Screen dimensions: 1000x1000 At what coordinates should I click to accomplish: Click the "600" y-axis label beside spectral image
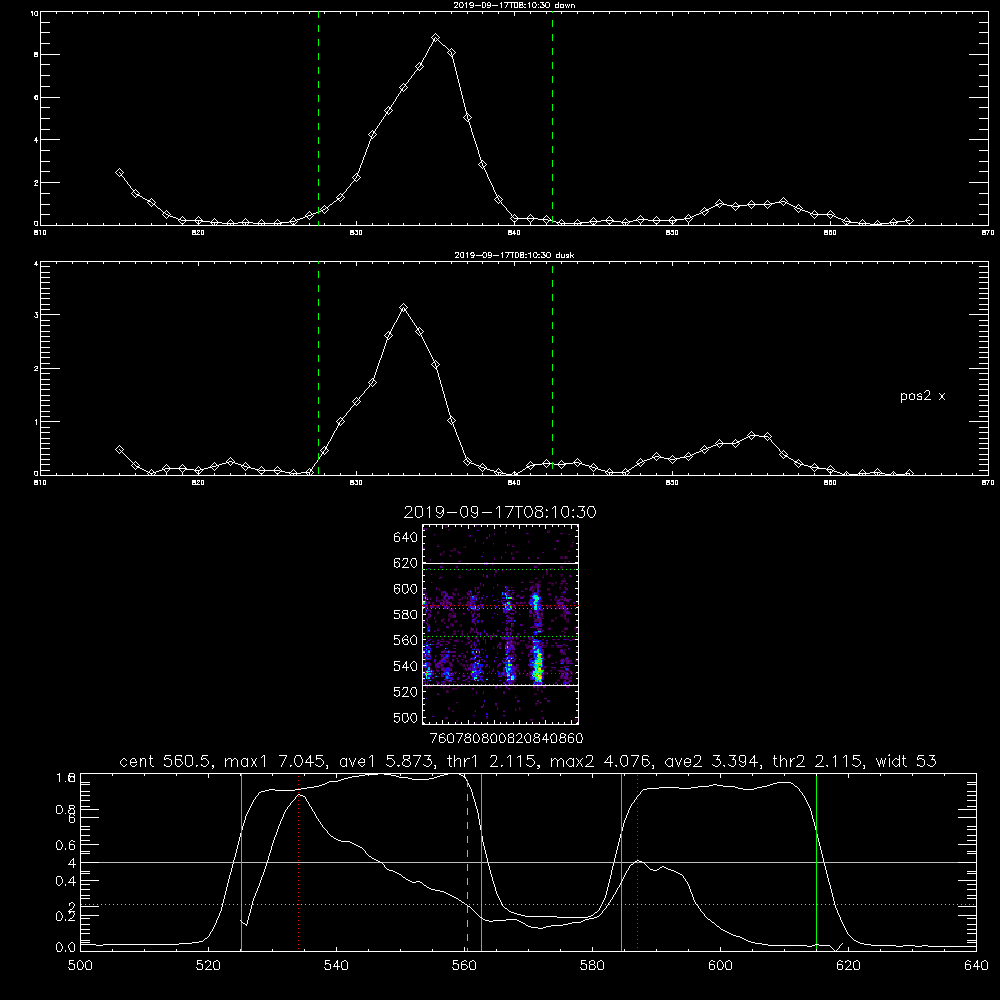pos(406,589)
